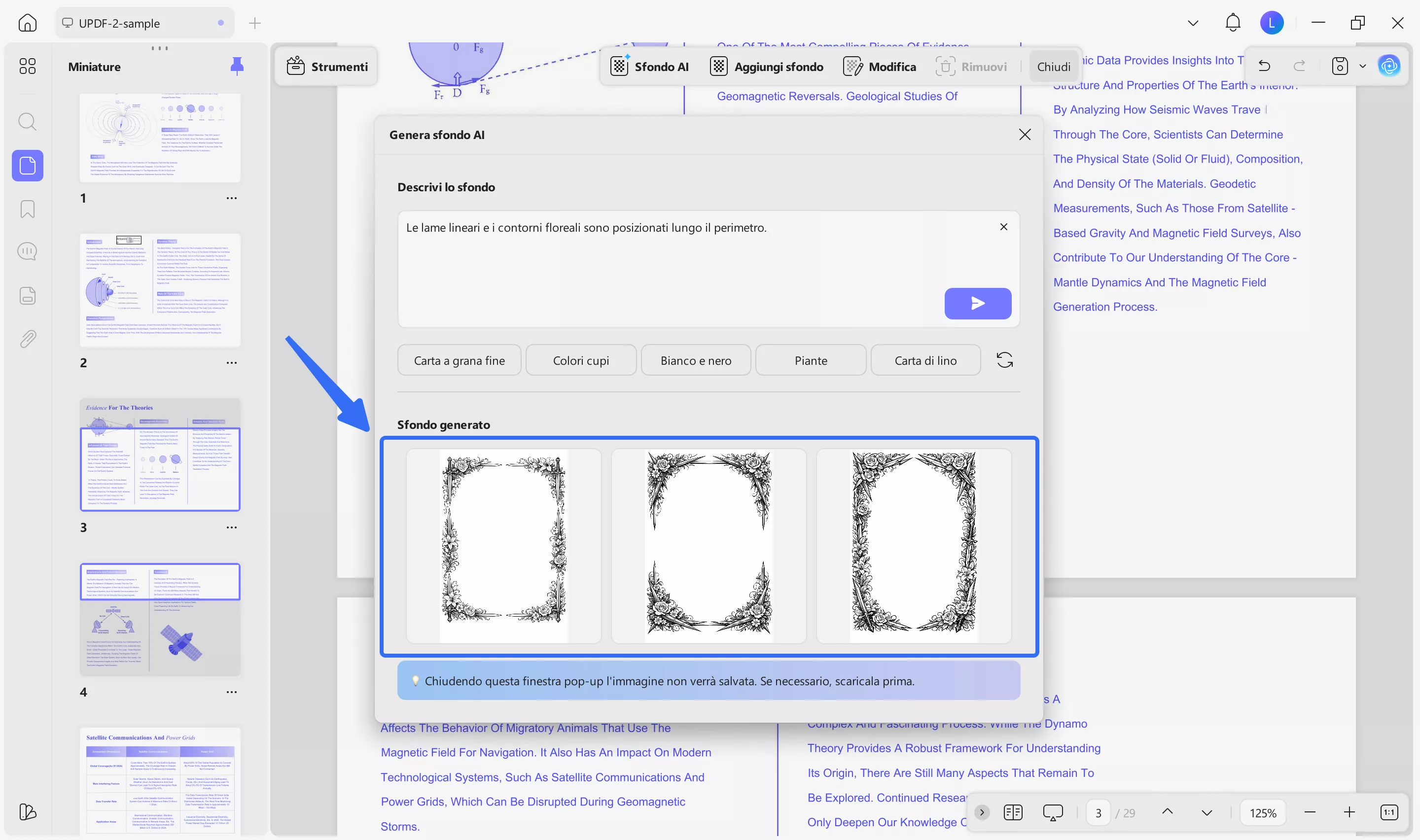Toggle 1:1 actual size view

pyautogui.click(x=1389, y=812)
